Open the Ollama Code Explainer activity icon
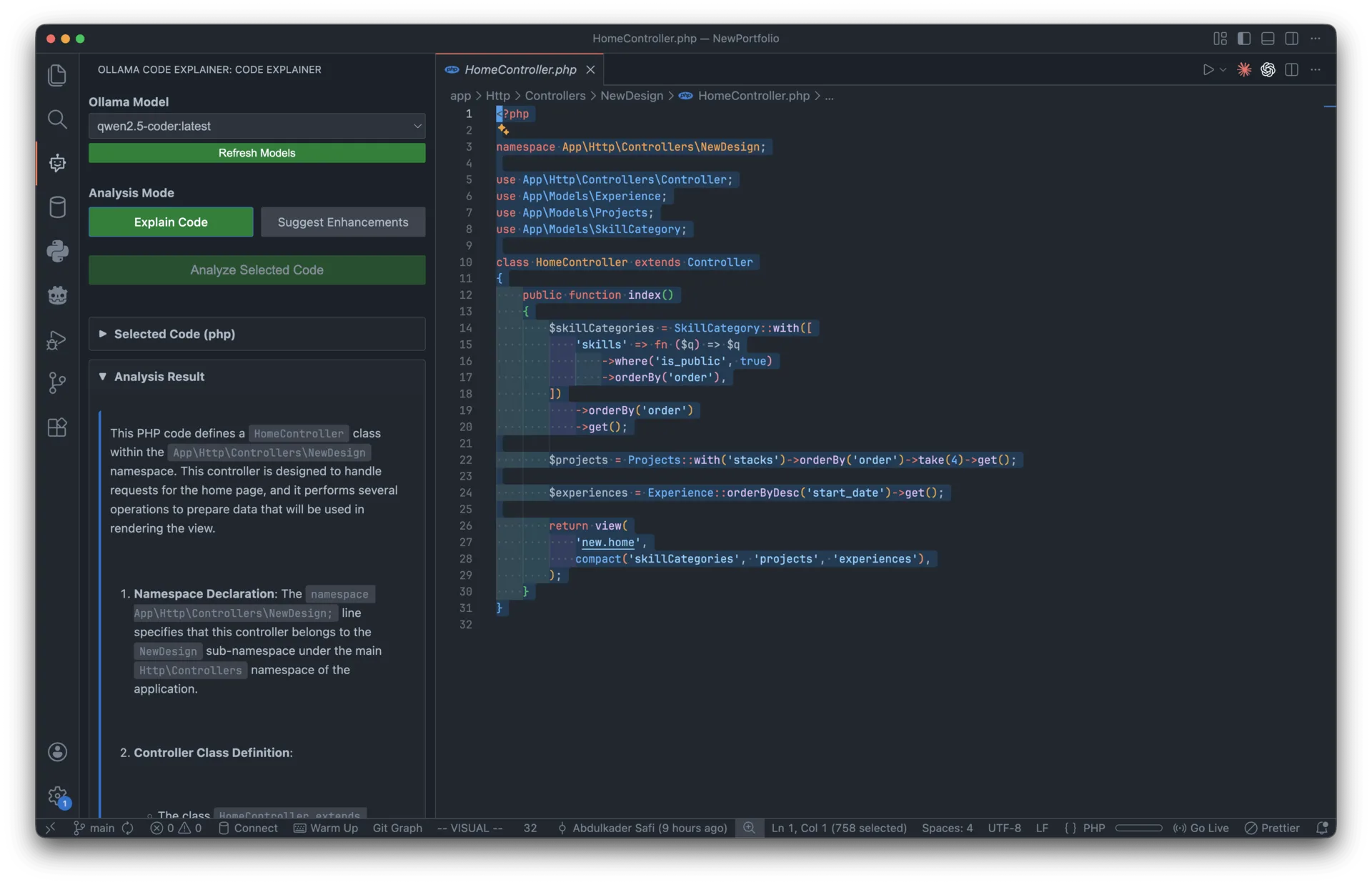This screenshot has width=1372, height=885. pos(57,163)
